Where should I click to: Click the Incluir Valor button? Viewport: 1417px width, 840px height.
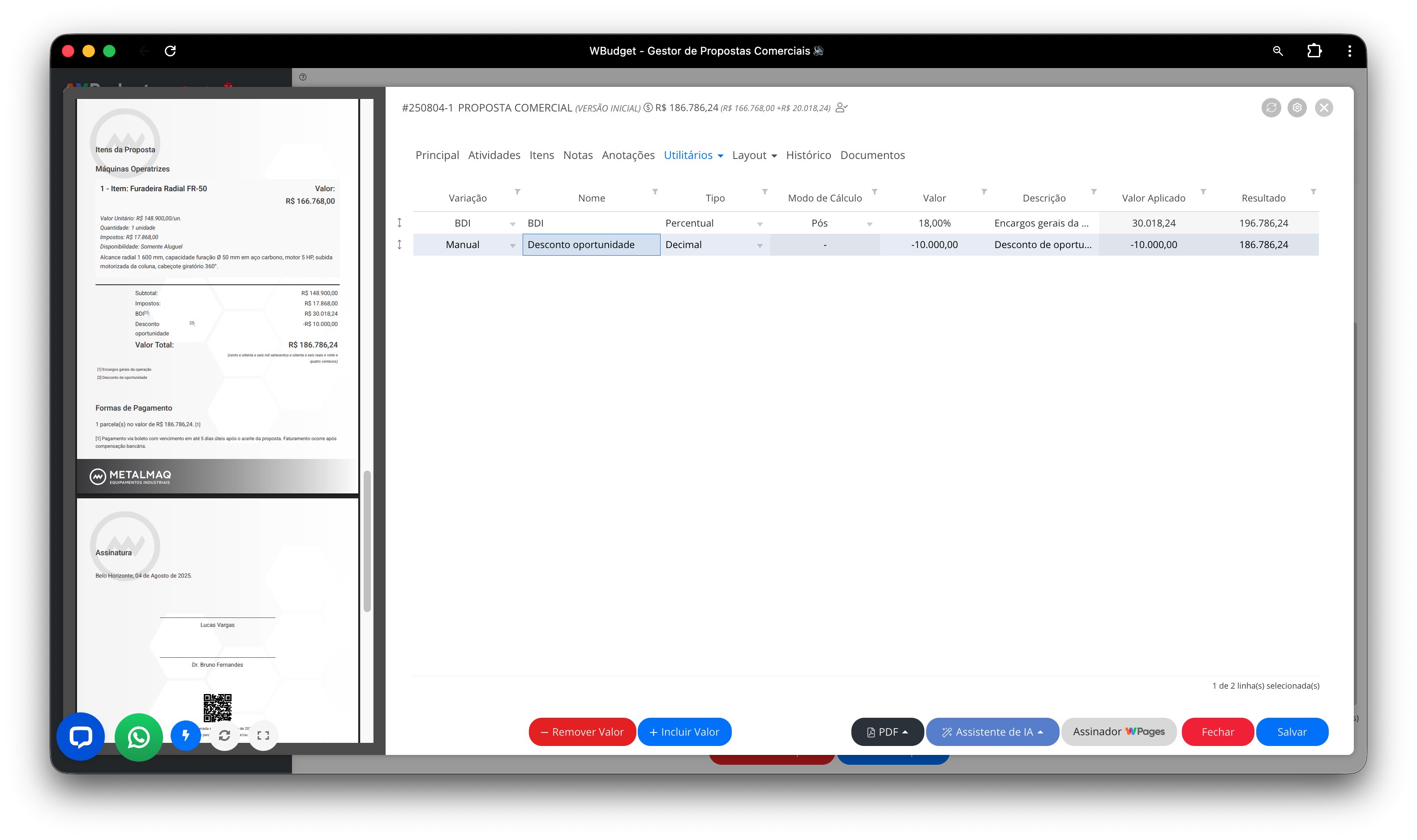pos(684,732)
